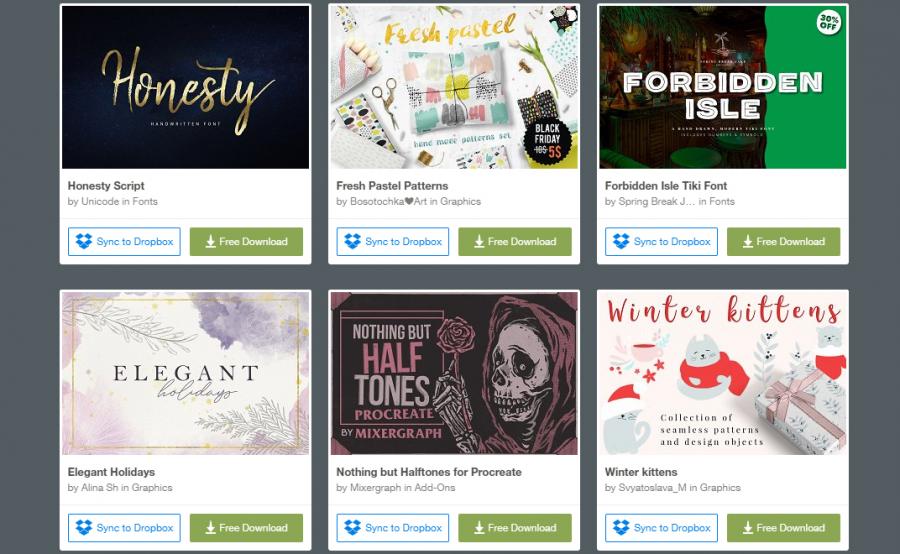Sync Forbidden Isle Tiki Font to Dropbox

[661, 242]
